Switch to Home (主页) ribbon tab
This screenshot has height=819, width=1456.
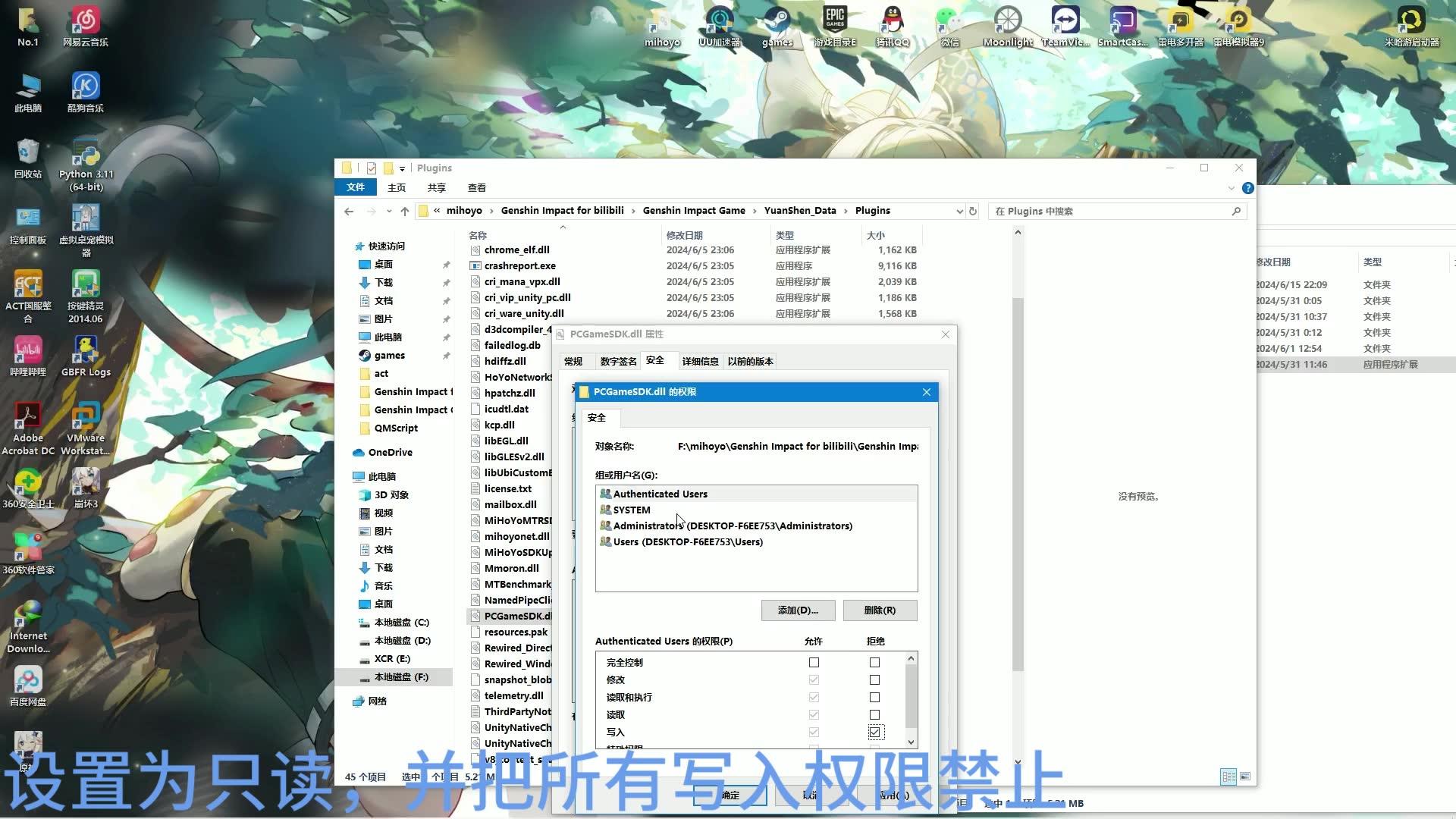click(396, 187)
